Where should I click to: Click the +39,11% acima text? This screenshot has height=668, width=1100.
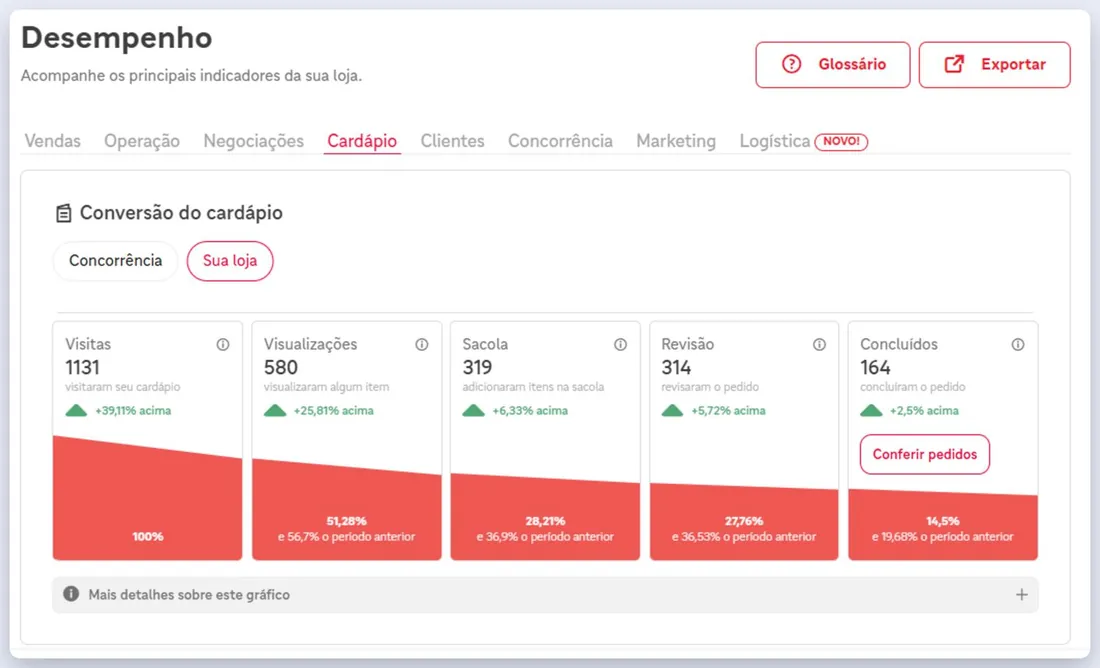133,411
